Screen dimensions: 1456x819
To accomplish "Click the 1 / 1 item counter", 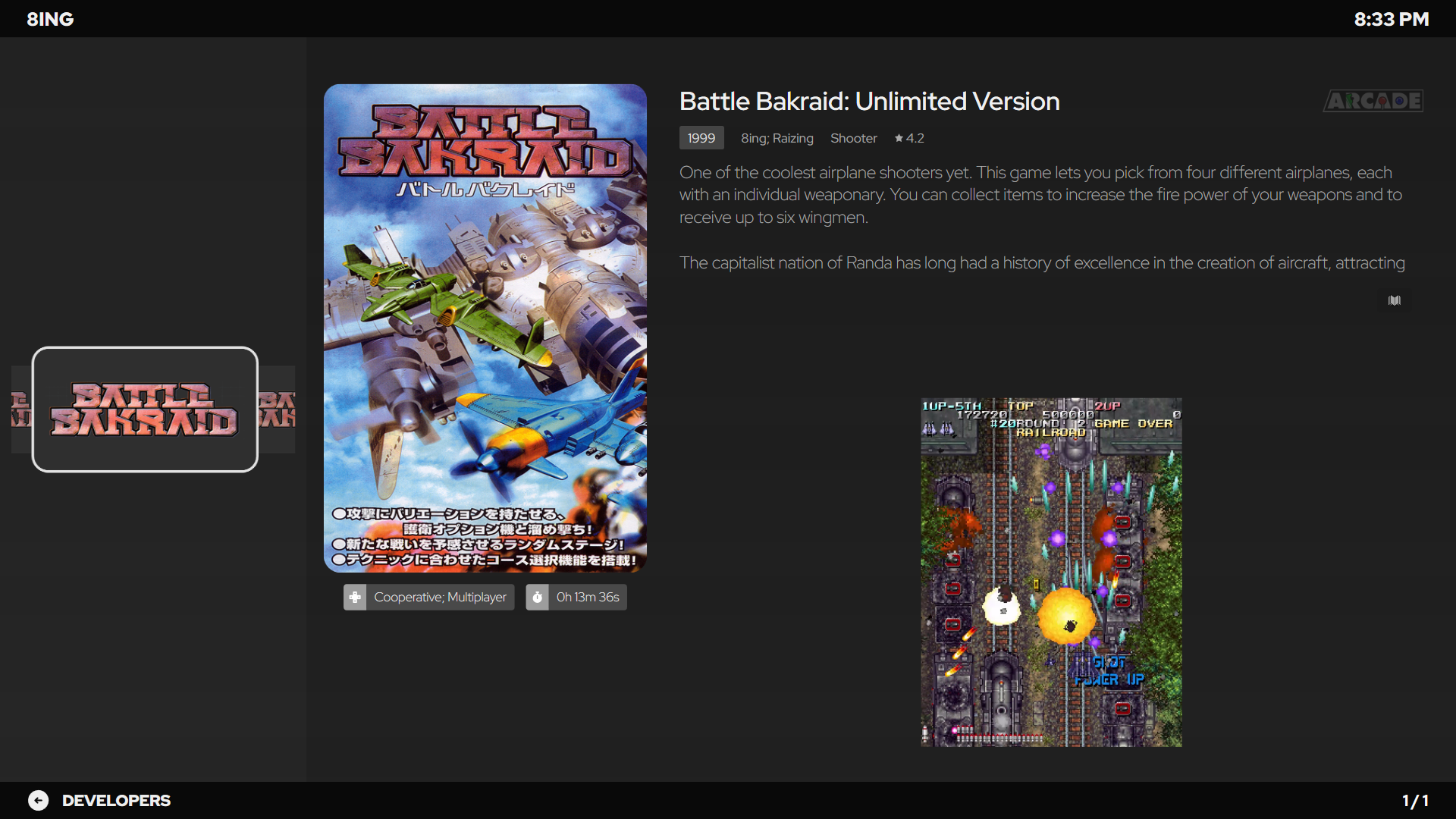I will tap(1415, 800).
